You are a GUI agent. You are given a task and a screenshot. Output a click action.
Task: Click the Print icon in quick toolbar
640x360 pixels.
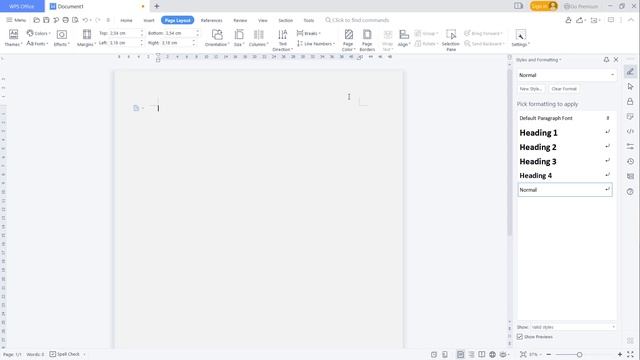point(65,20)
